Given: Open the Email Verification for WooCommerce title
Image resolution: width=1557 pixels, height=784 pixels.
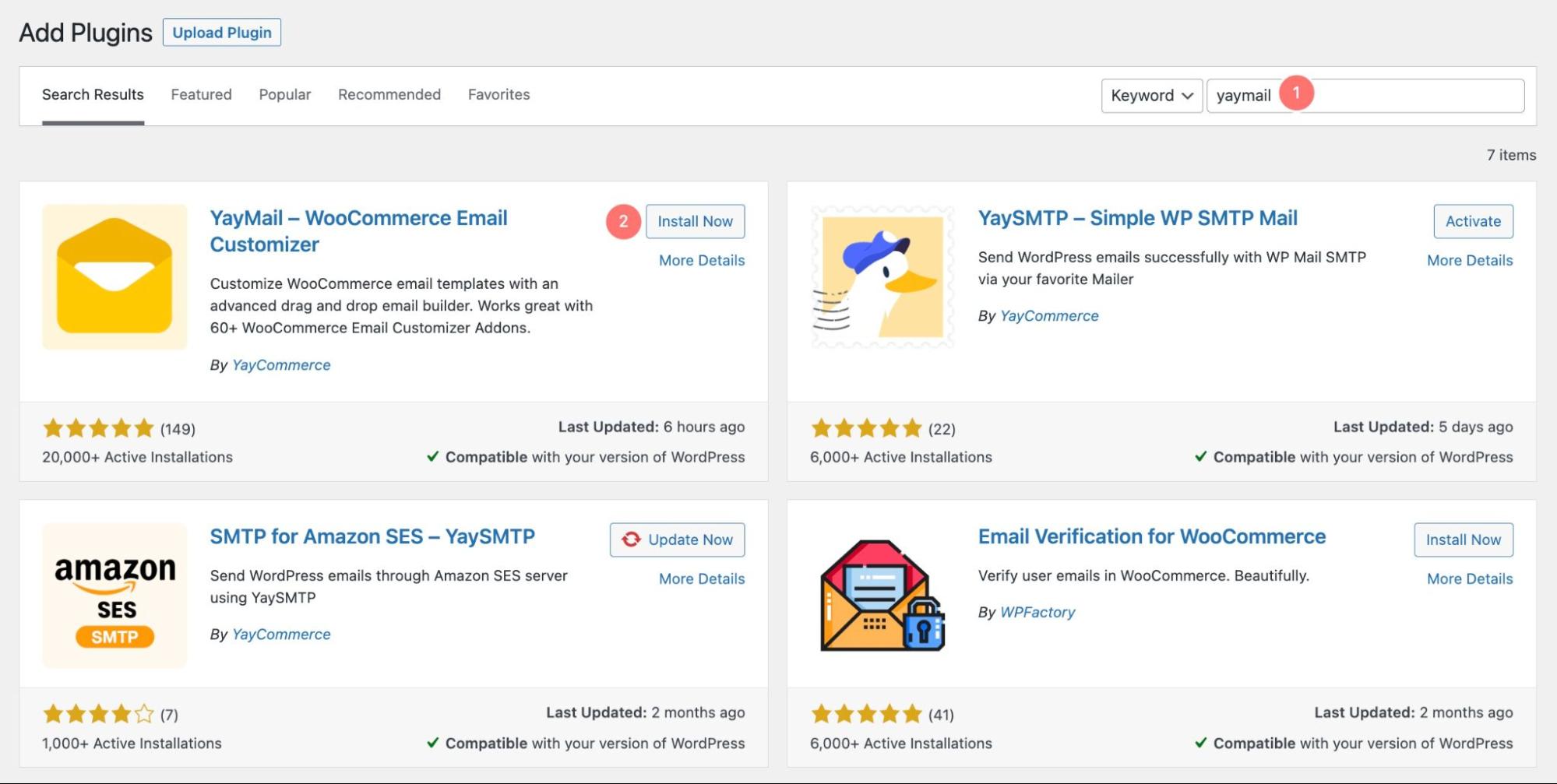Looking at the screenshot, I should [x=1152, y=536].
